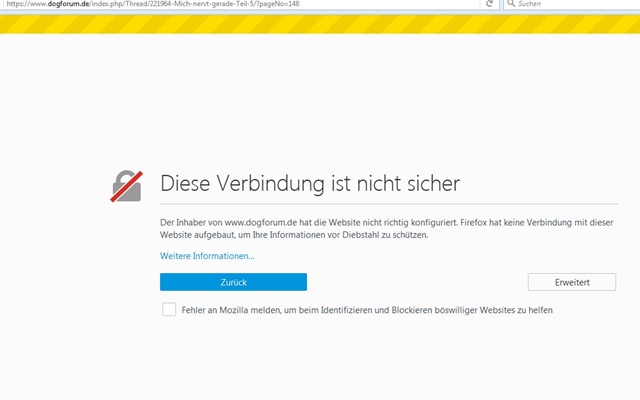Go back using the Zurück button
640x400 pixels.
click(x=233, y=282)
